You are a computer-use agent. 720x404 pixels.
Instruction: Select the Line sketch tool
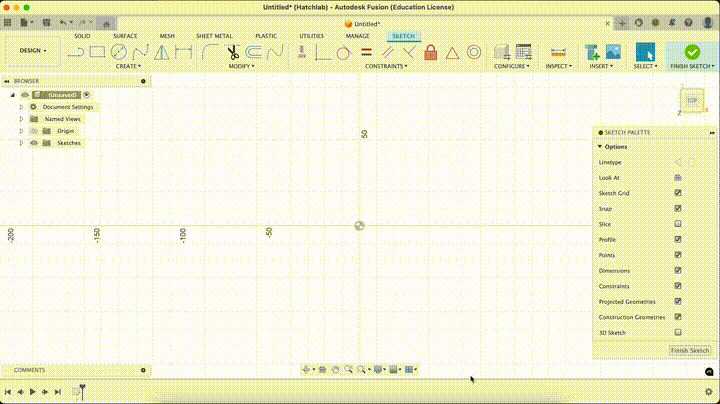[x=76, y=52]
